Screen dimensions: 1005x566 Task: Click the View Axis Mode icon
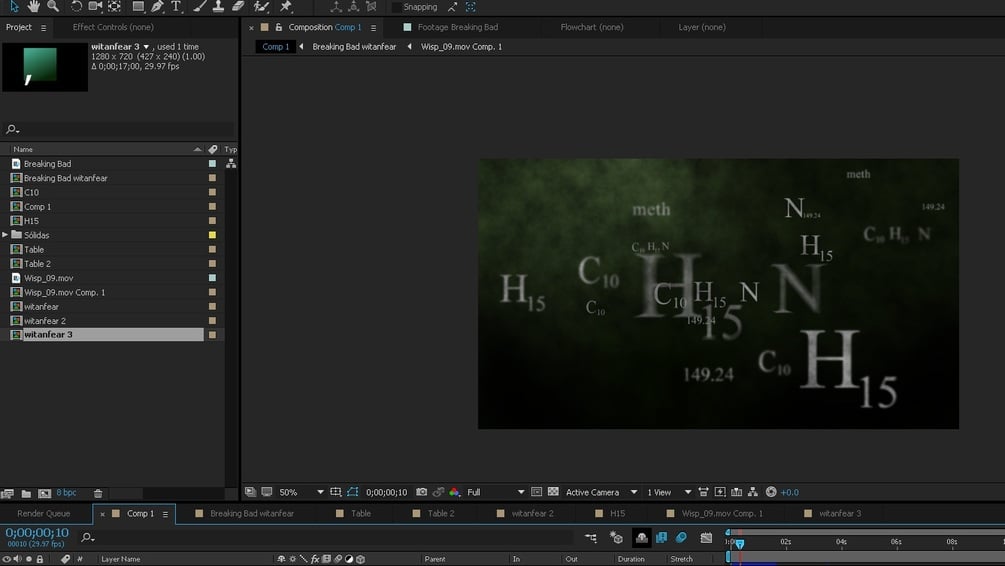371,7
